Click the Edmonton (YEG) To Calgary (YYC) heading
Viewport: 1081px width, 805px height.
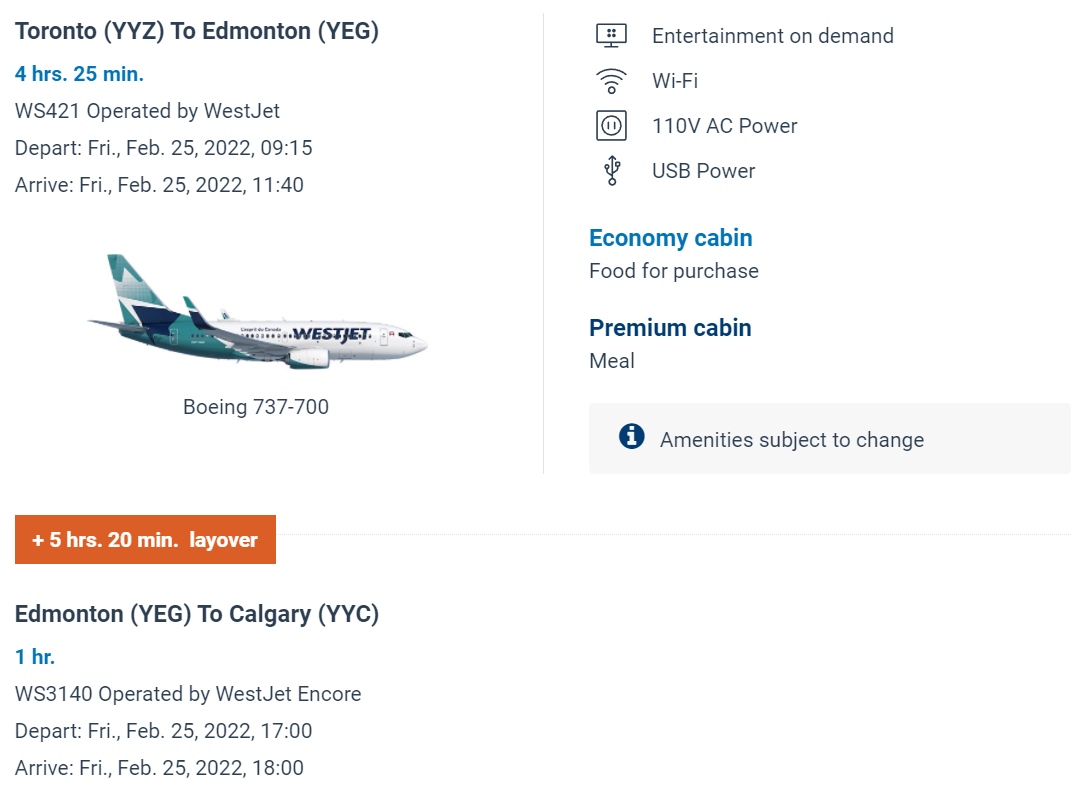[197, 614]
